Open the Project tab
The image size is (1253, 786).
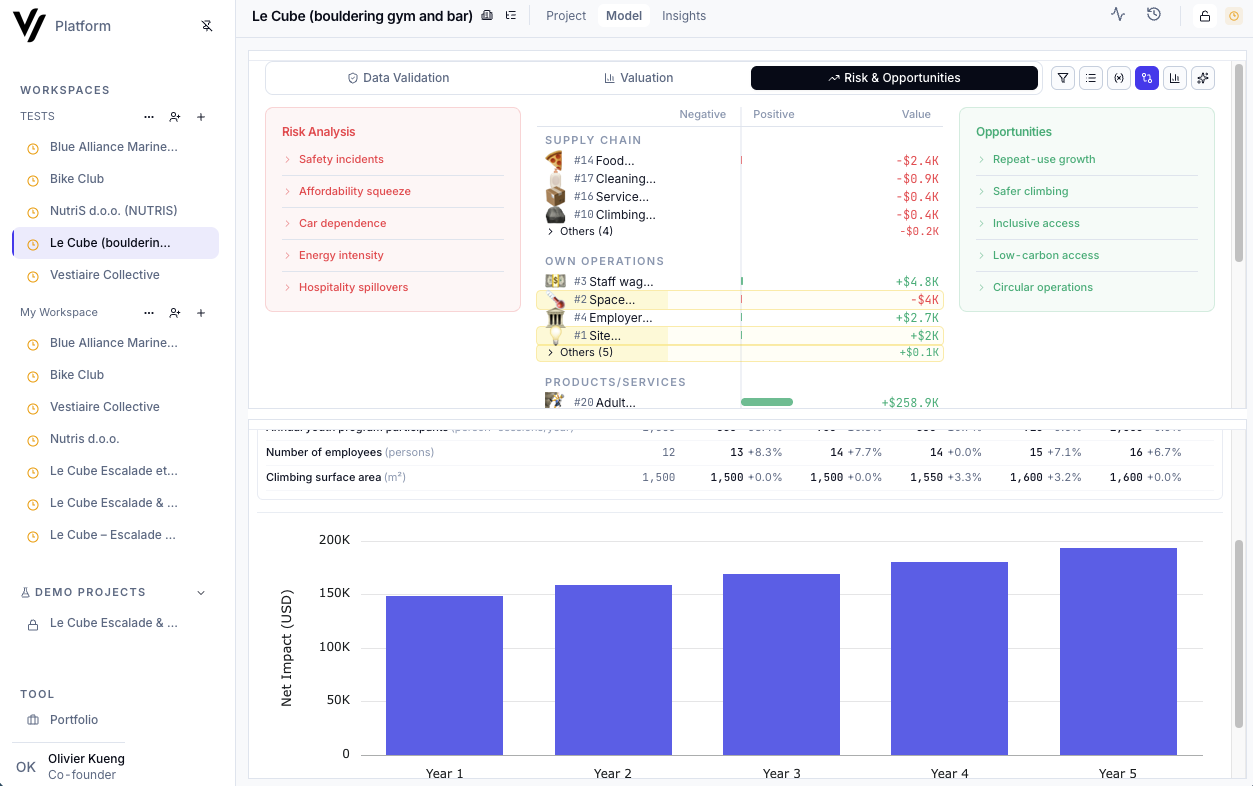pos(565,15)
